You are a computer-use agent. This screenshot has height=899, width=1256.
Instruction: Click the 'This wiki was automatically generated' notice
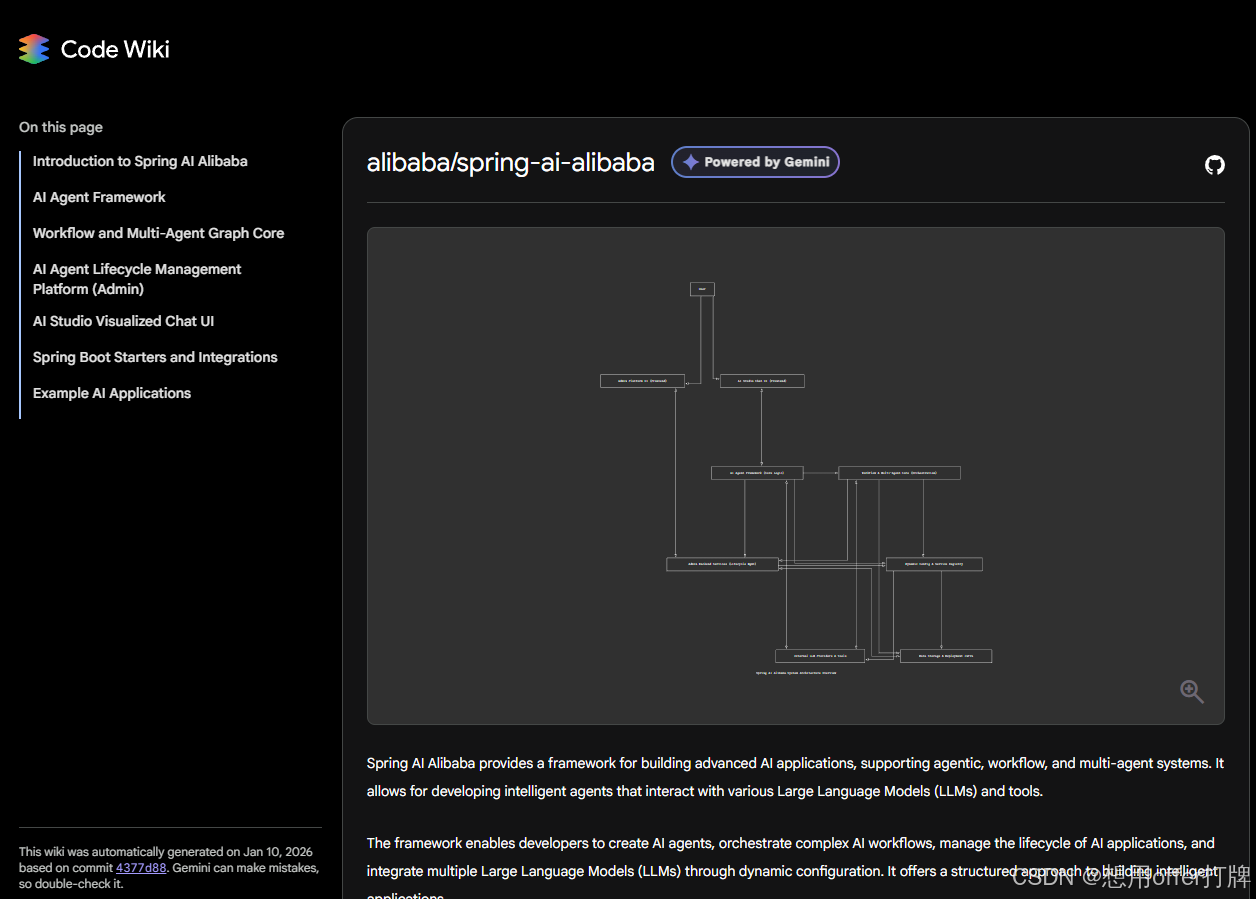click(x=169, y=868)
